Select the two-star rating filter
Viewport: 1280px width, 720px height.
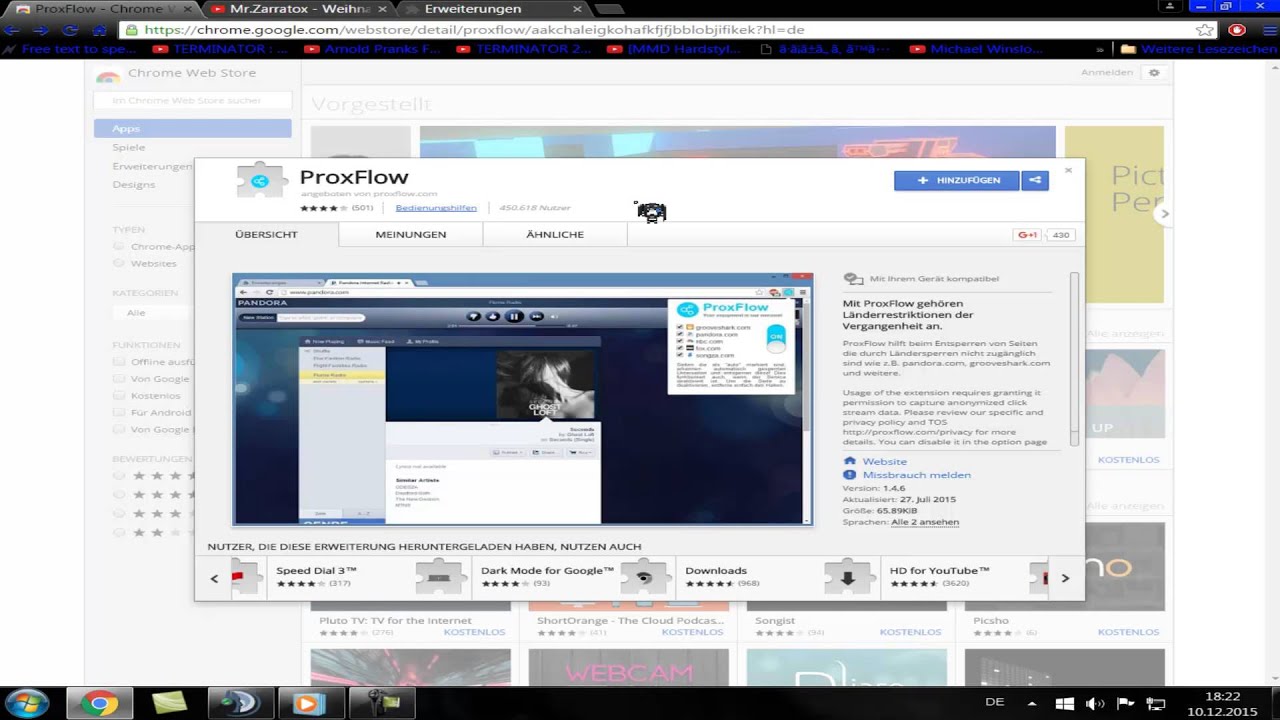(x=119, y=532)
